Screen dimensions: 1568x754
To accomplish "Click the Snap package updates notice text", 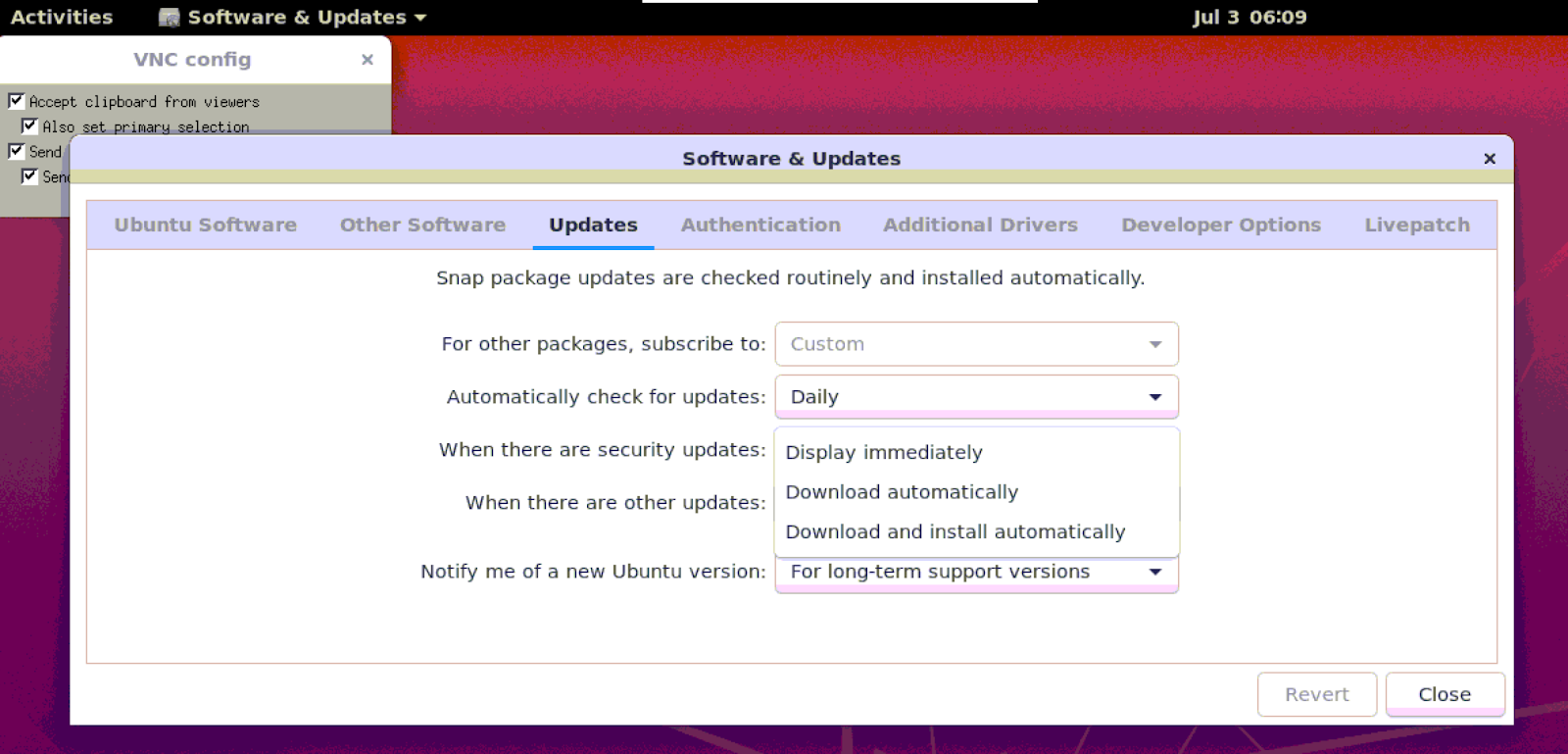I will (790, 278).
